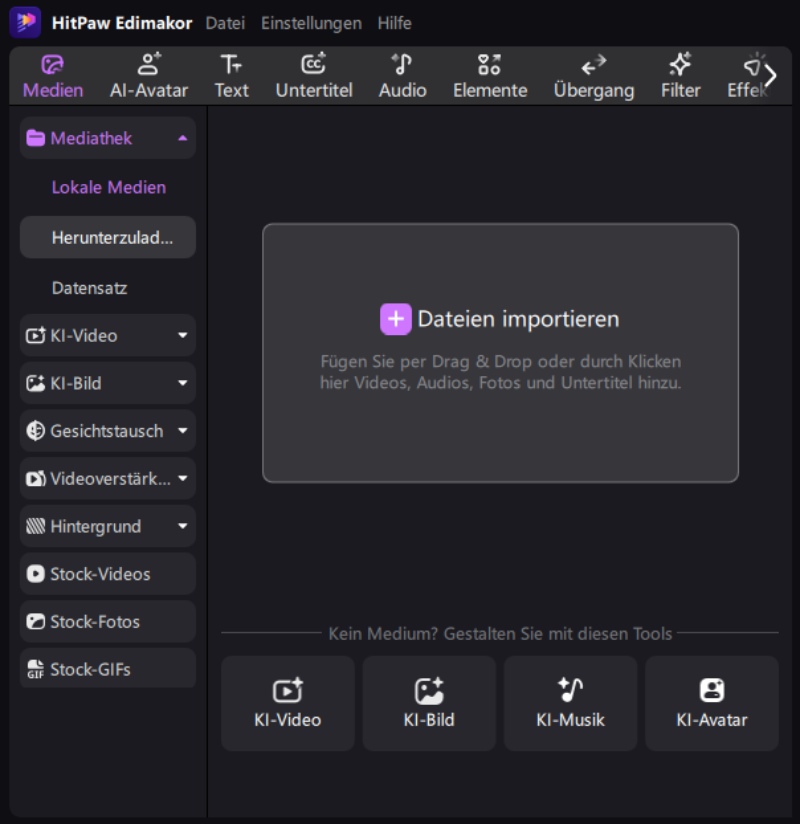The image size is (800, 824).
Task: Open the Untertitel (CC) panel icon
Action: [x=314, y=66]
